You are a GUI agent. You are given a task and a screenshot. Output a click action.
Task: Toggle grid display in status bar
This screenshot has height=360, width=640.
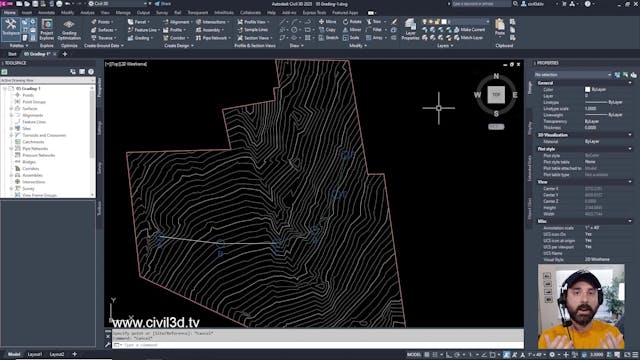427,355
